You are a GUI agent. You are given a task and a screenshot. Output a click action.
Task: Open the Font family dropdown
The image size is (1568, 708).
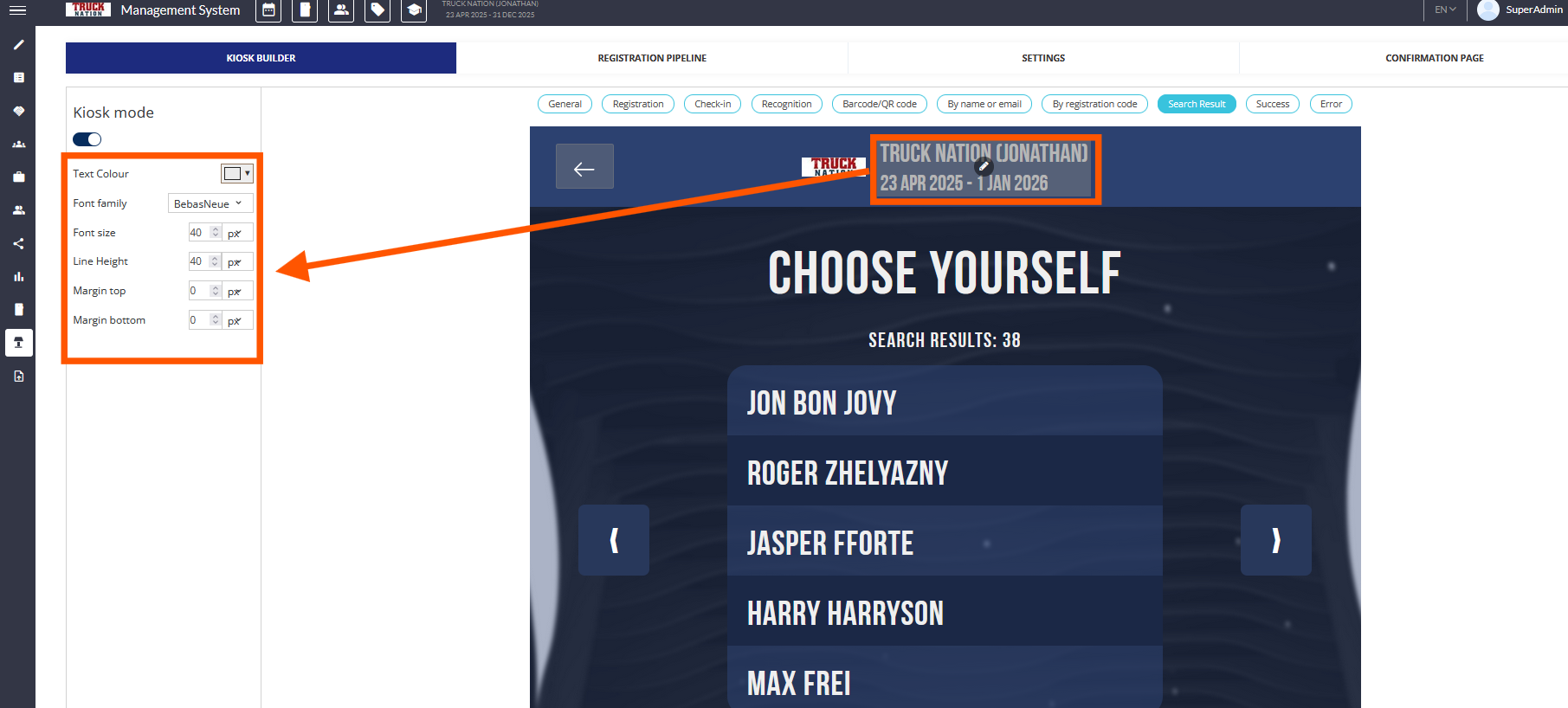point(210,203)
